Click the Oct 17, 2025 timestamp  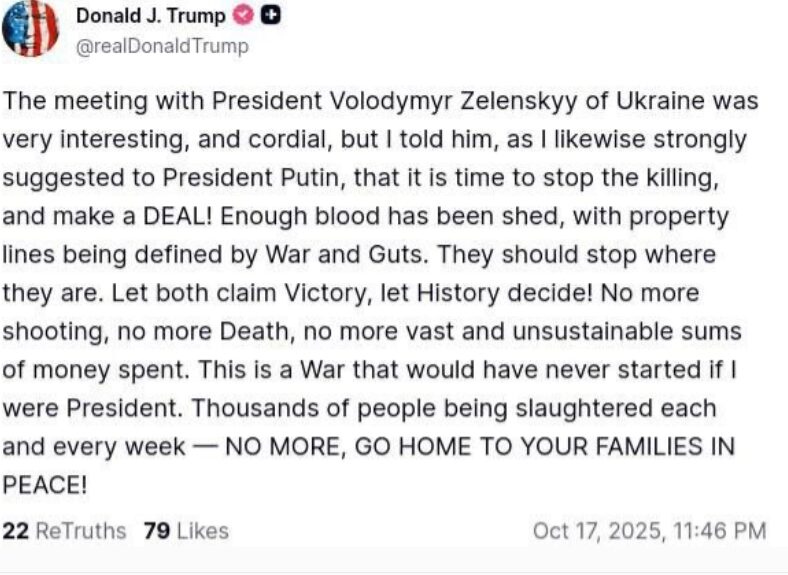[x=649, y=531]
